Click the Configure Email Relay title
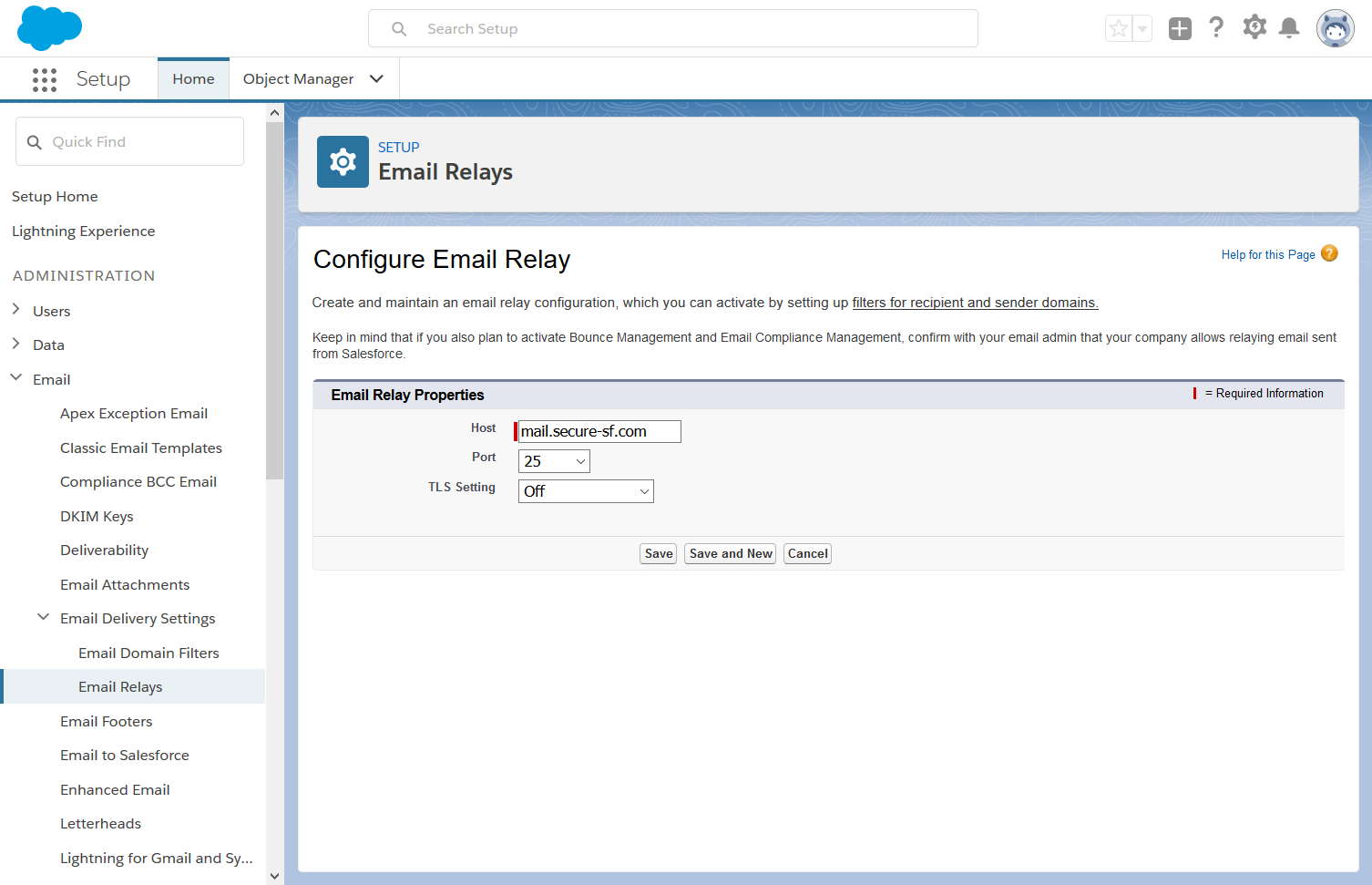 442,260
